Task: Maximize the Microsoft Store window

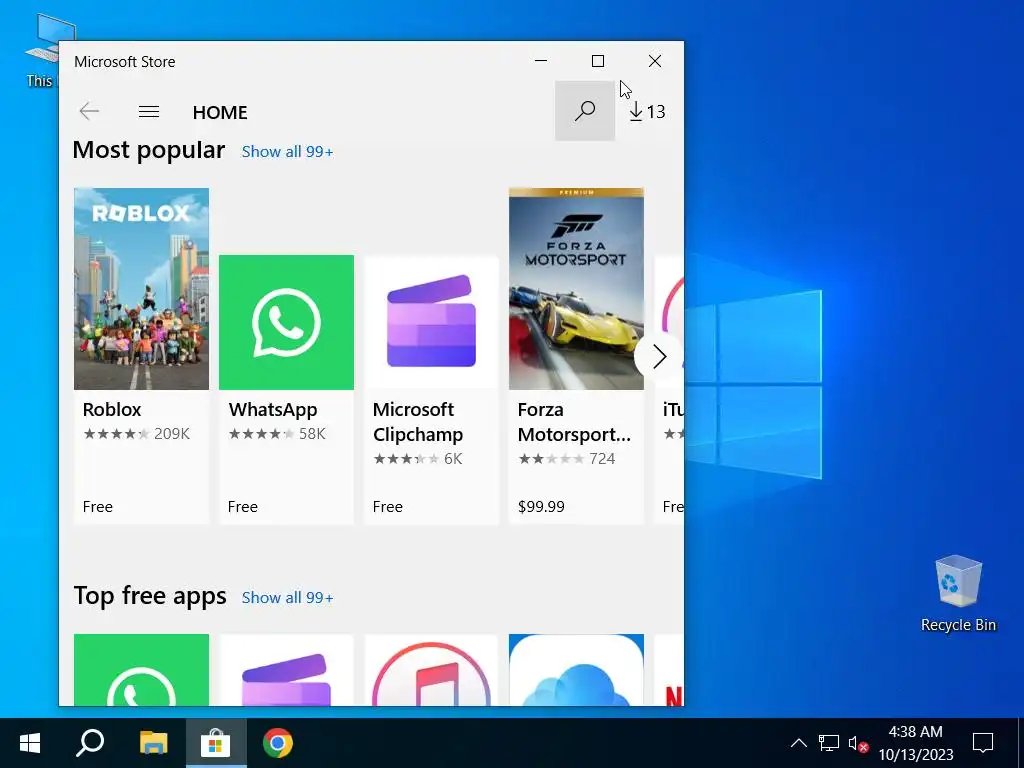Action: [598, 61]
